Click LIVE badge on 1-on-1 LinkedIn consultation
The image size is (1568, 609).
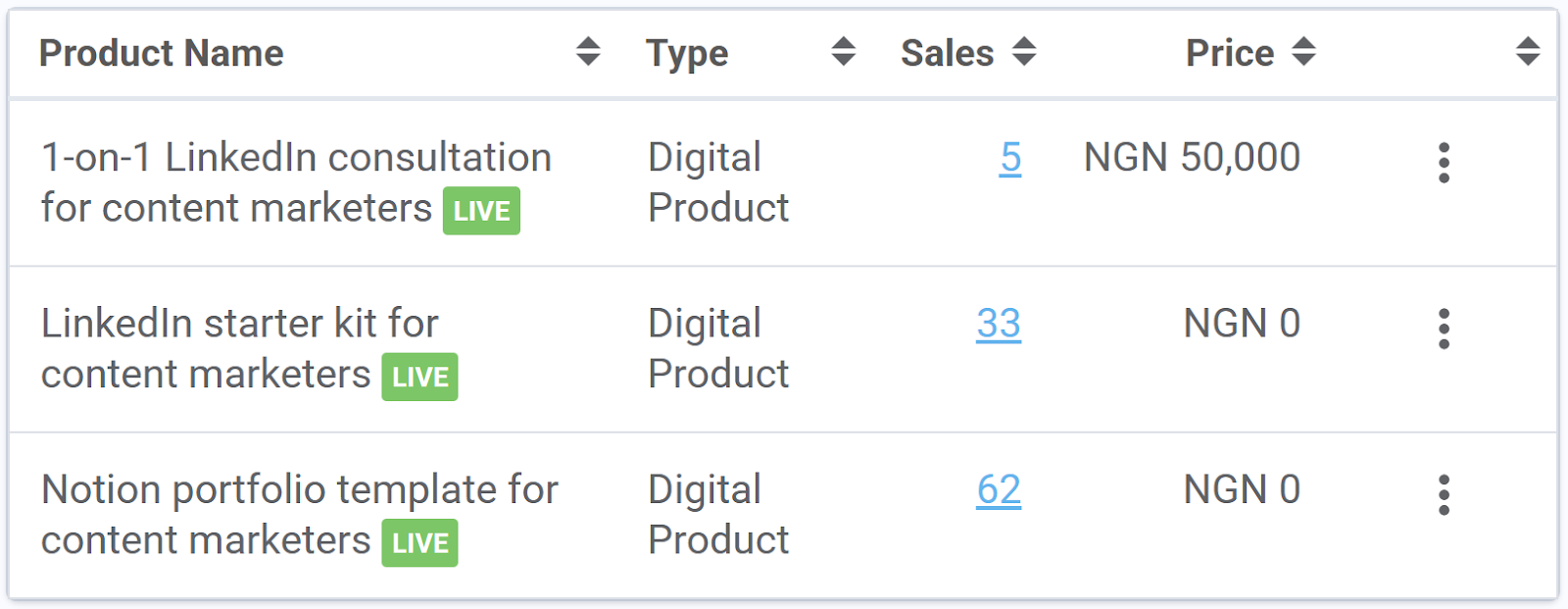481,211
